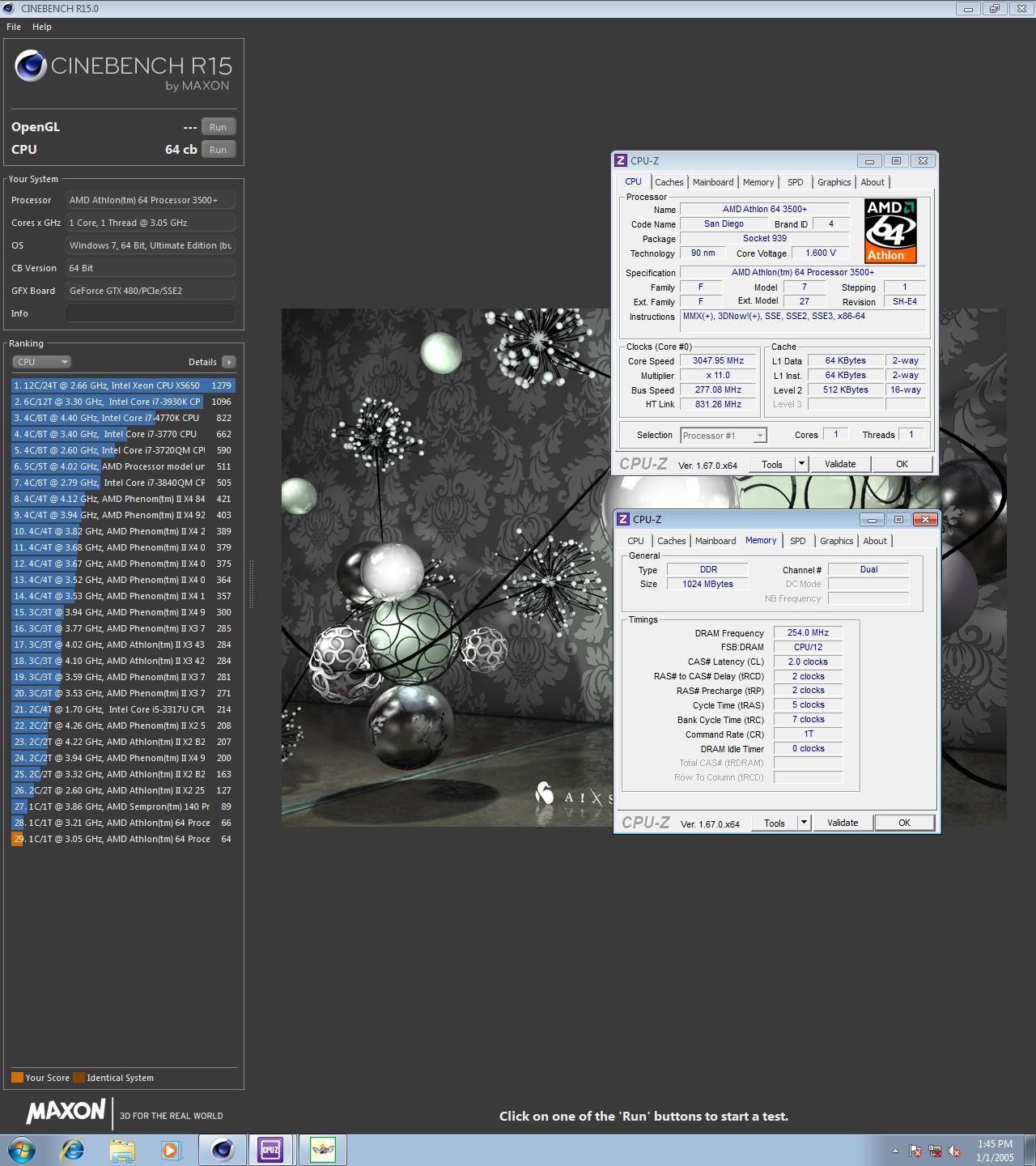The height and width of the screenshot is (1166, 1036).
Task: Select ranking row 21 Core i5-3317U
Action: click(123, 709)
